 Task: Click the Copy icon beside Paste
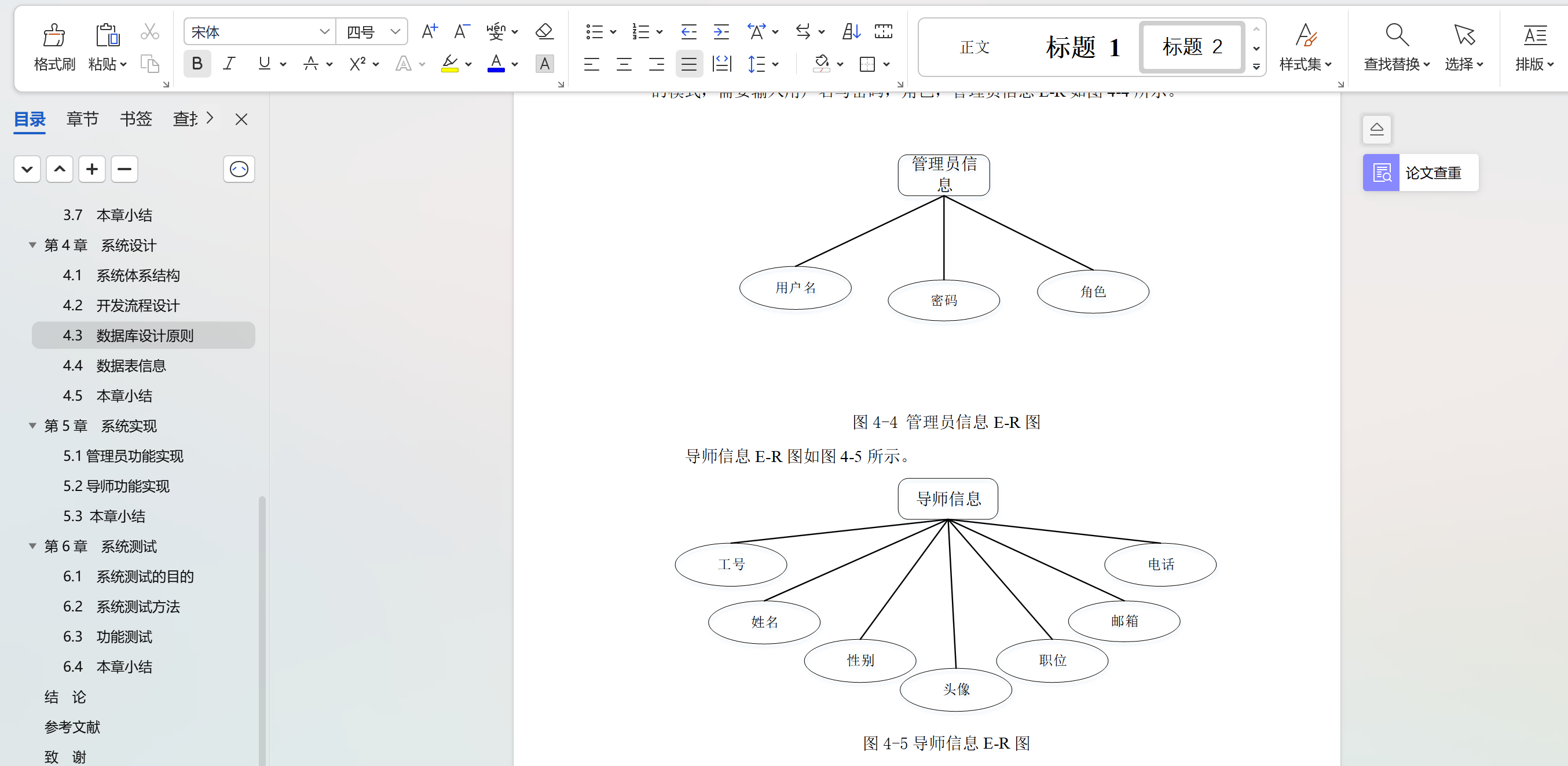(x=150, y=63)
